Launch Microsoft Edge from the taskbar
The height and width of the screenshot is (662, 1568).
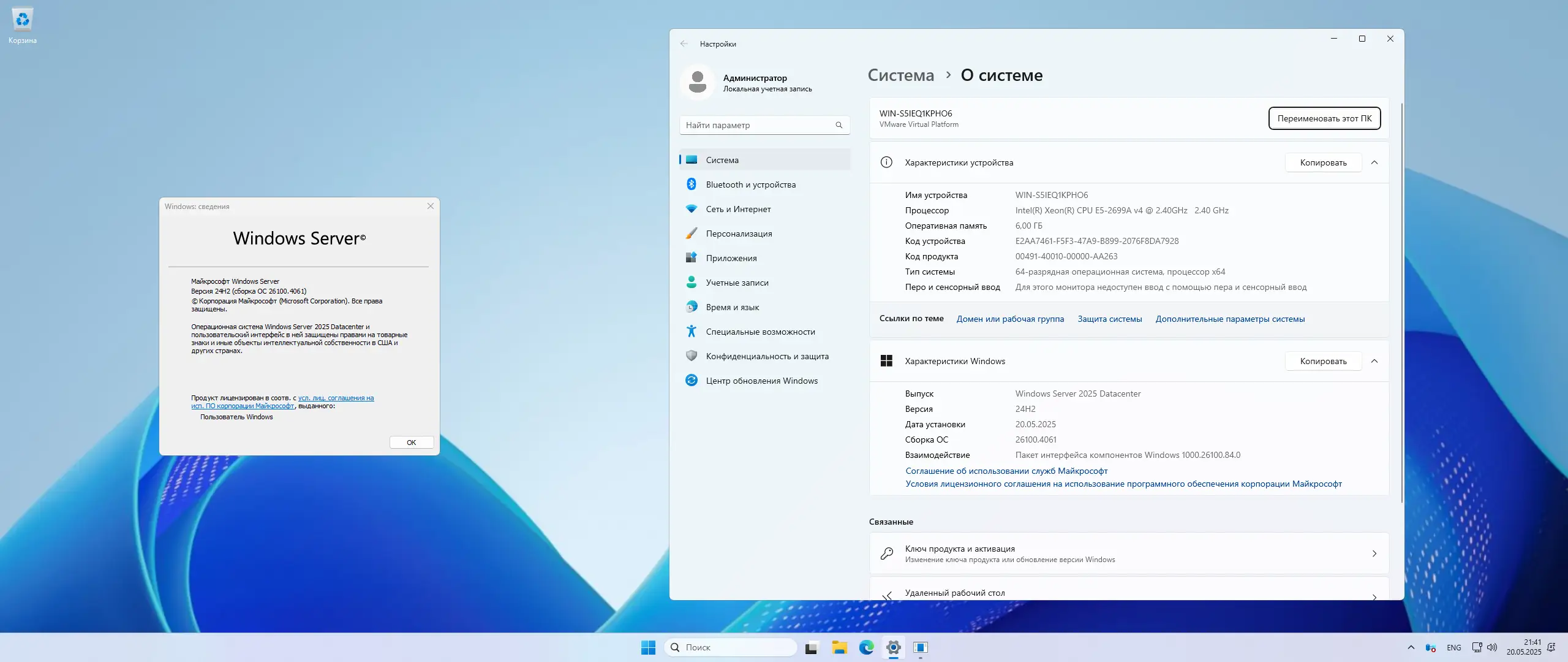click(866, 647)
